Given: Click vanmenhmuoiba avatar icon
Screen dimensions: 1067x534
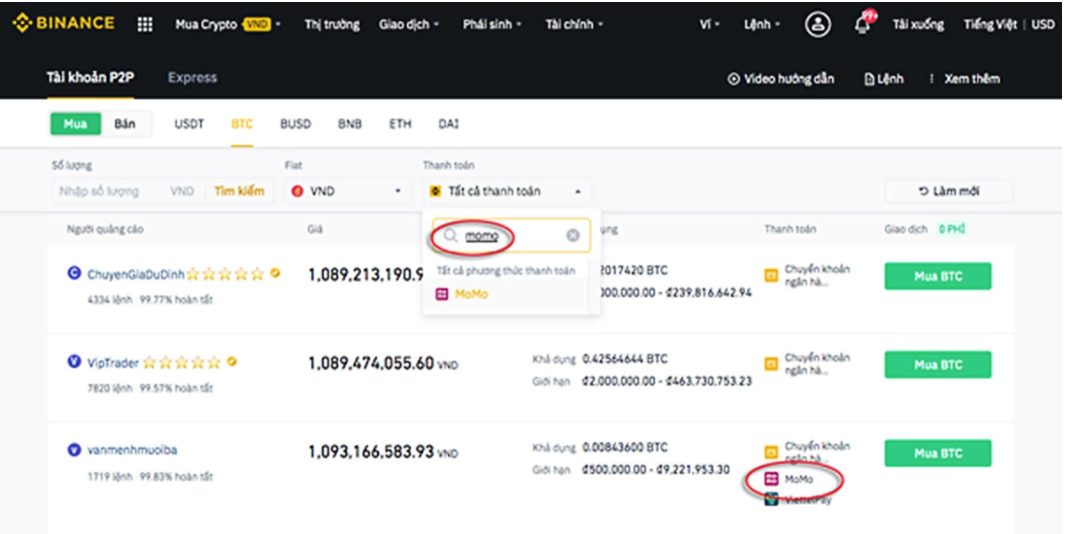Looking at the screenshot, I should 74,450.
